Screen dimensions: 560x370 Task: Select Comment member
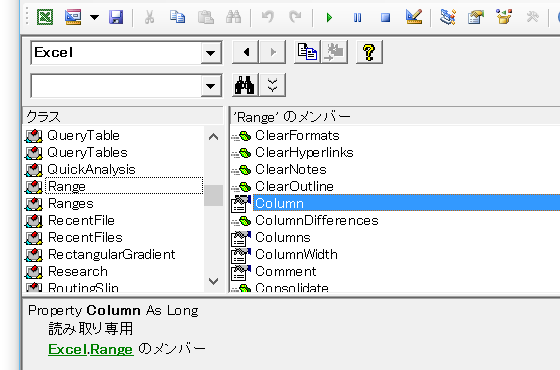286,271
